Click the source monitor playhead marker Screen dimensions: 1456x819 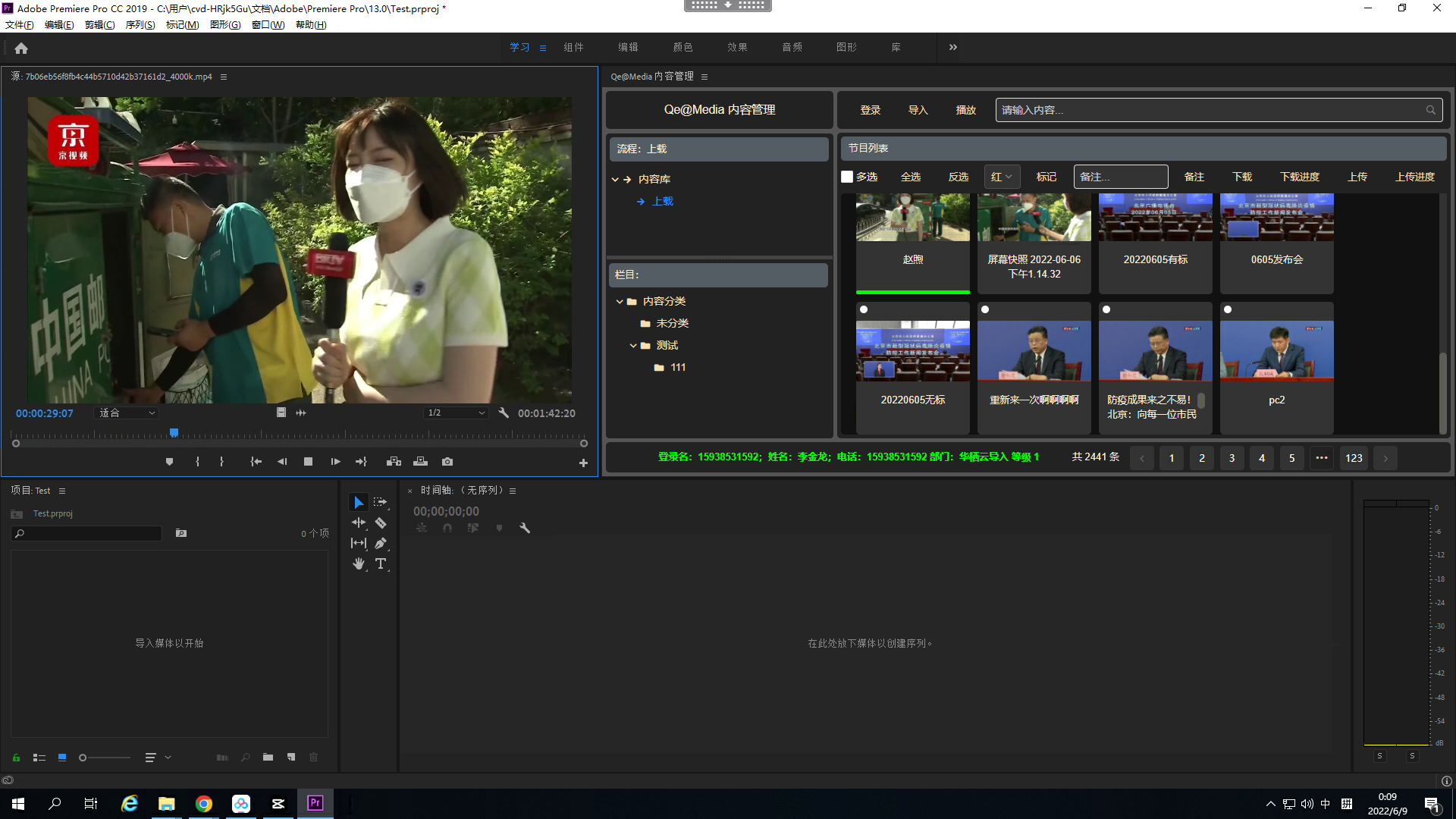(174, 433)
